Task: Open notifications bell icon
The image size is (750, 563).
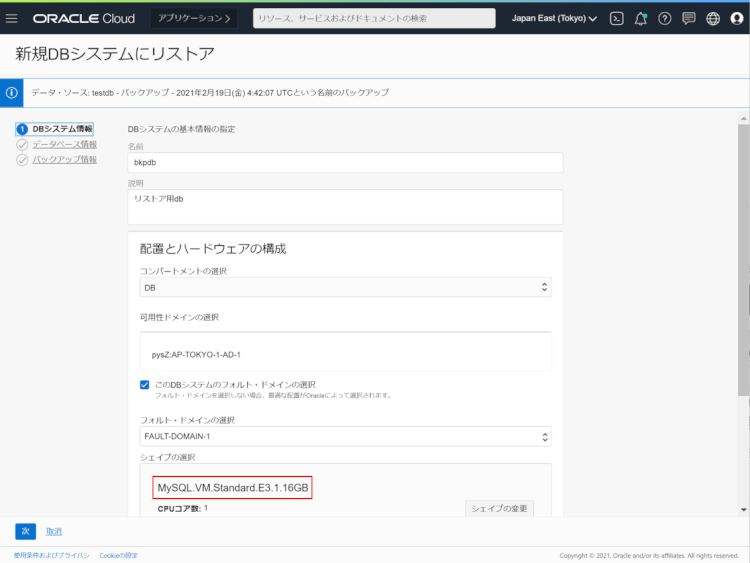Action: coord(641,18)
